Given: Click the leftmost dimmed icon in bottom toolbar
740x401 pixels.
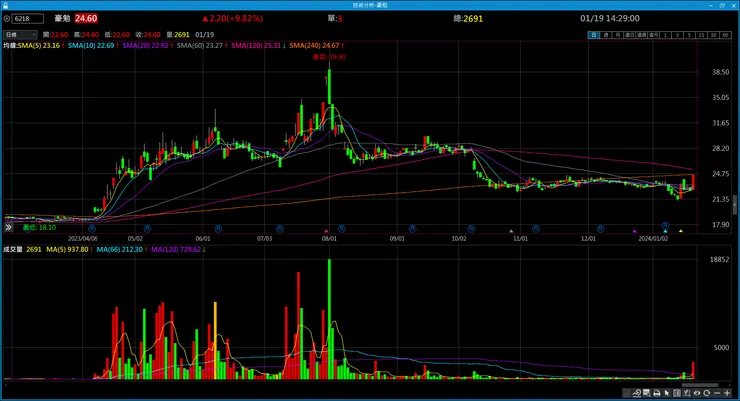Looking at the screenshot, I should coord(627,393).
